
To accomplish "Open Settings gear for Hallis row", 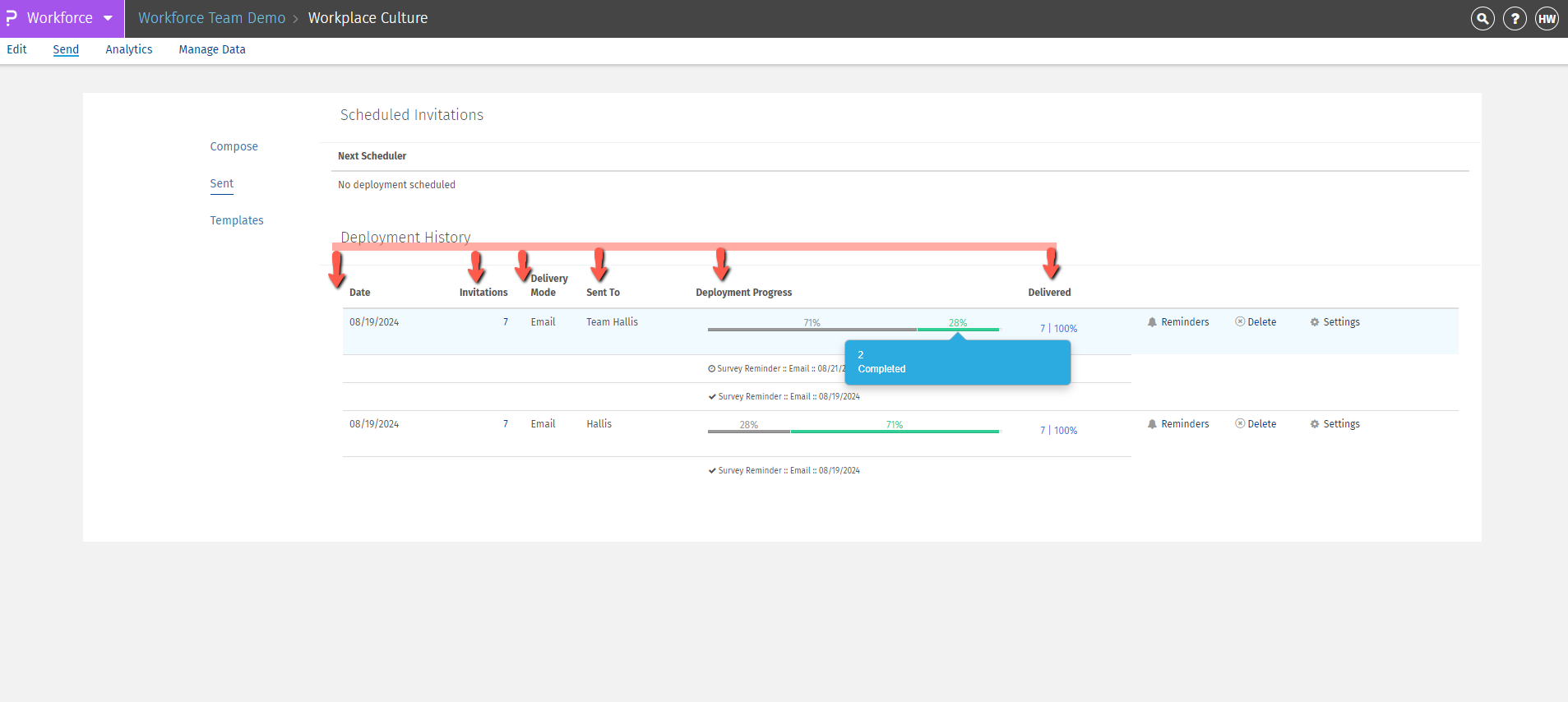I will tap(1334, 424).
